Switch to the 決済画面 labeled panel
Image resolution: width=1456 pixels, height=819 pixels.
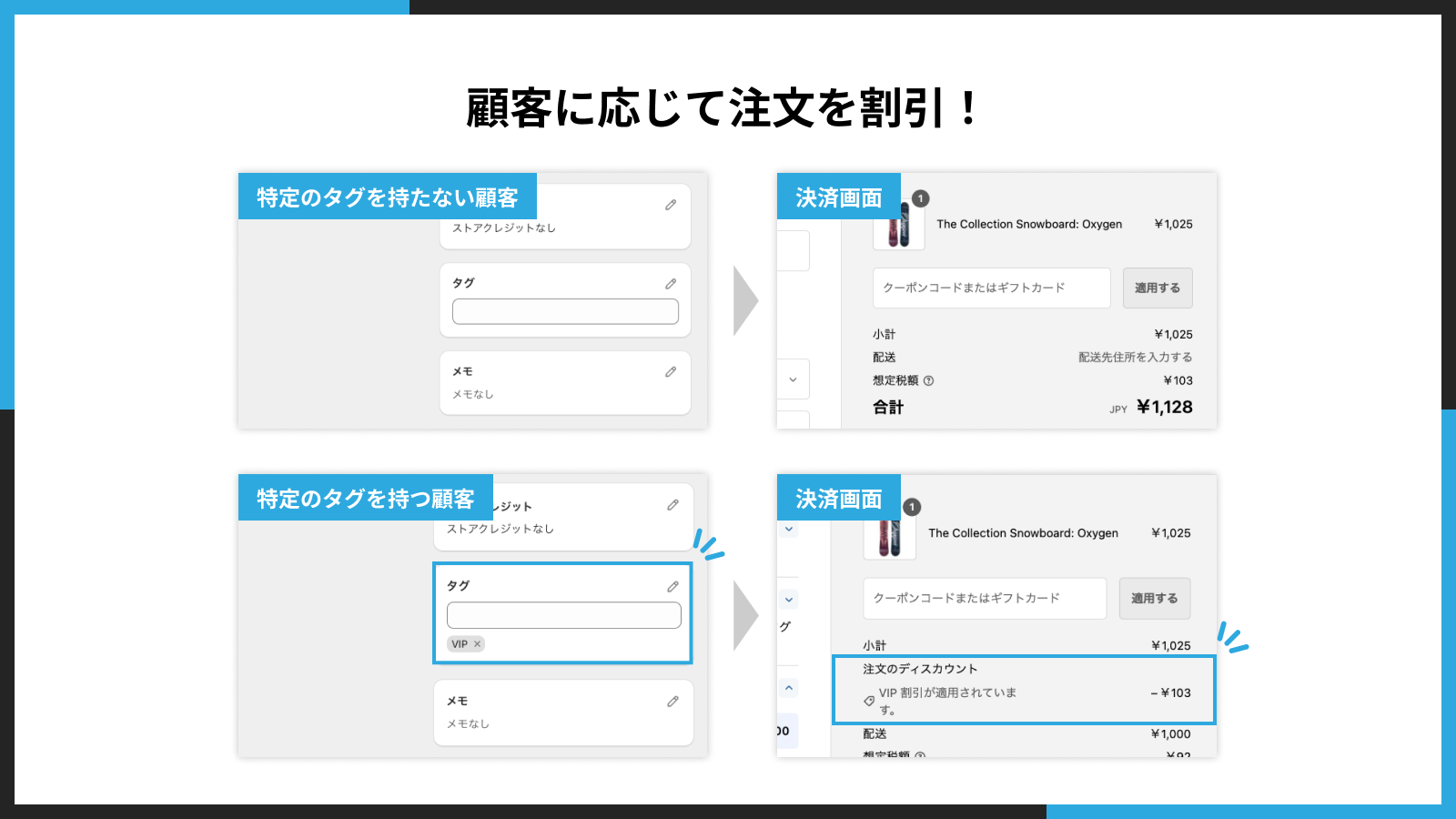point(837,197)
